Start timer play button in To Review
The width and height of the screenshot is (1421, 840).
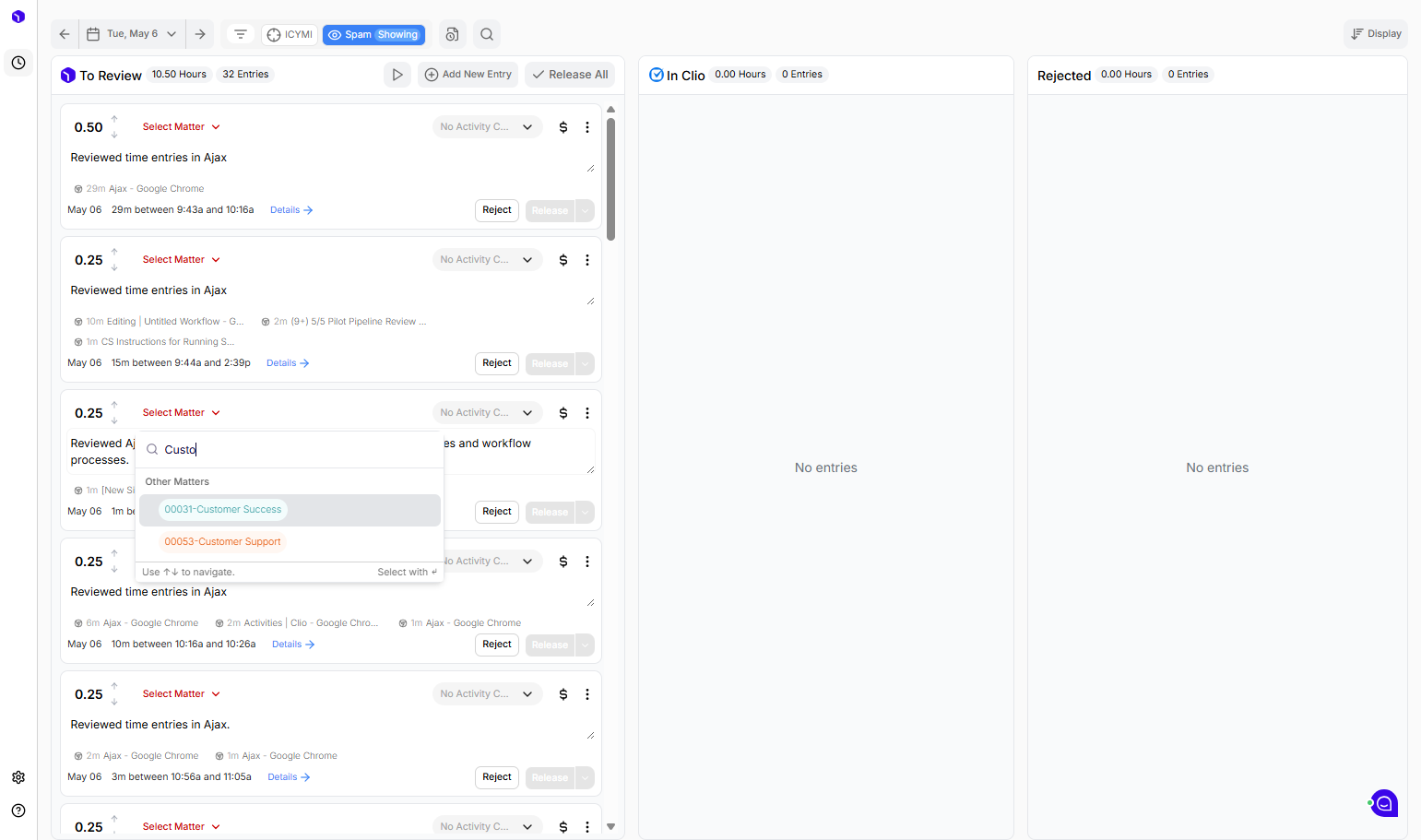coord(397,75)
